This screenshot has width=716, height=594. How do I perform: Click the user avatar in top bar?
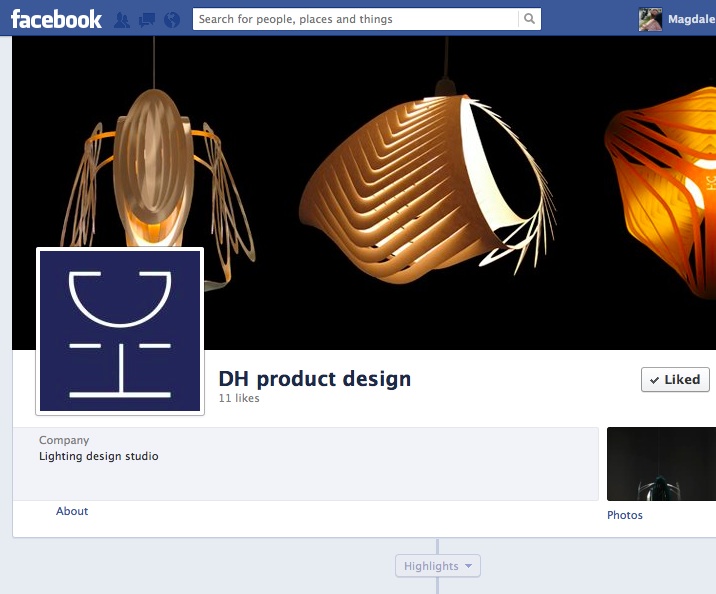[x=651, y=19]
